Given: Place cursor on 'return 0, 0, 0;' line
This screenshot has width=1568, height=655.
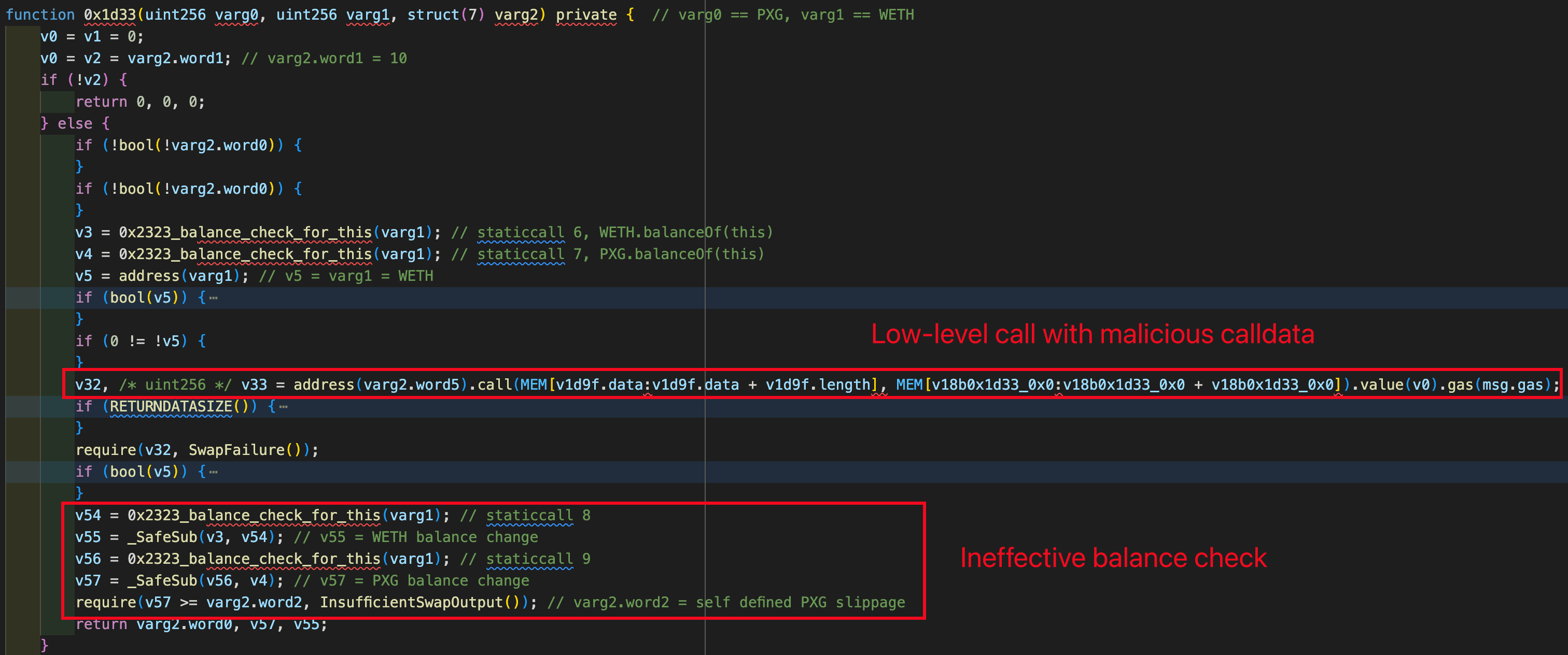Looking at the screenshot, I should [140, 102].
